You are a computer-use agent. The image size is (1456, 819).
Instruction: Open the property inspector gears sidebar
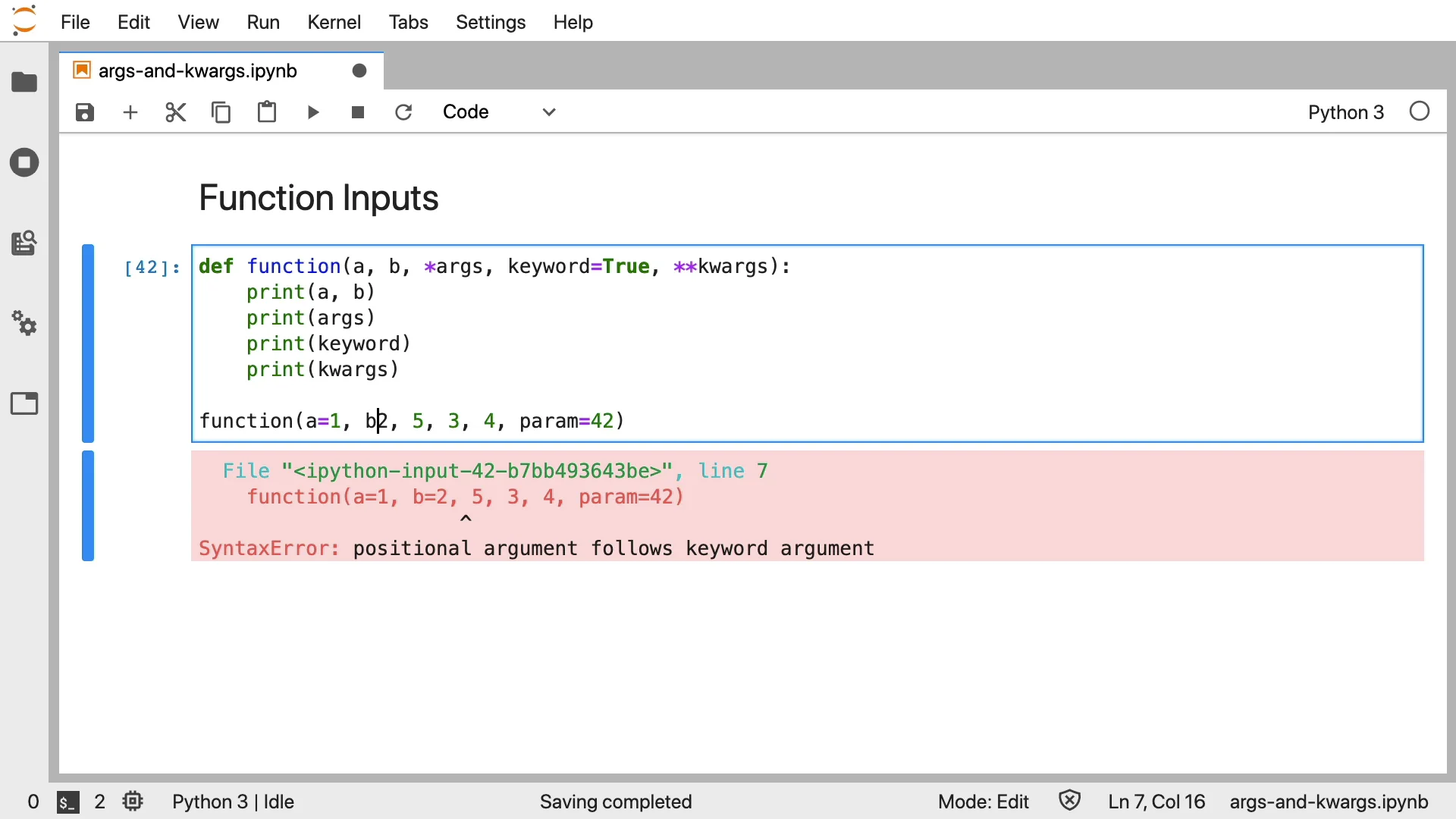click(x=24, y=324)
